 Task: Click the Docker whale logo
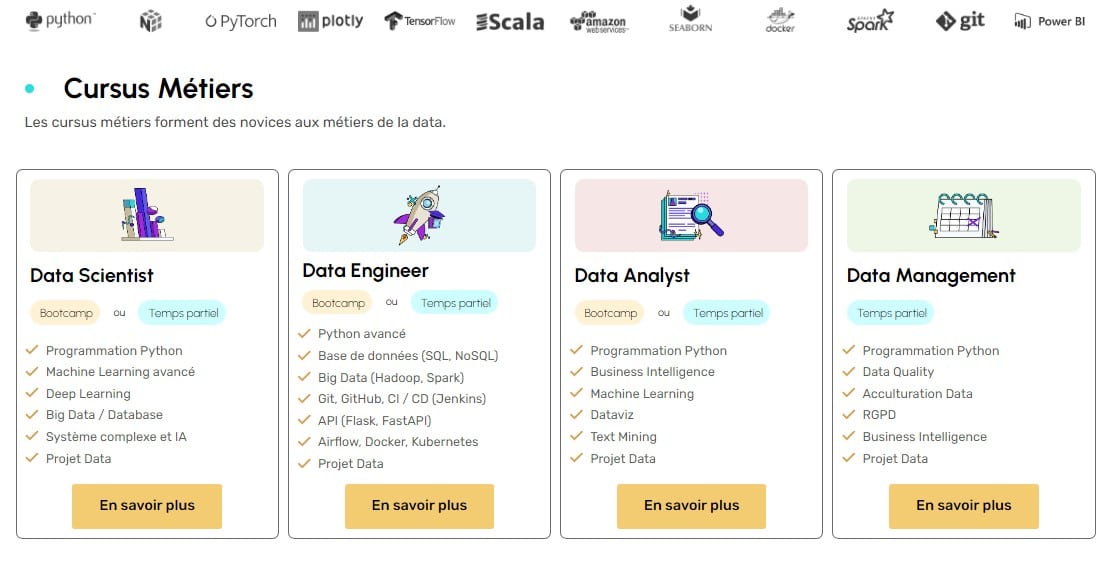point(780,20)
